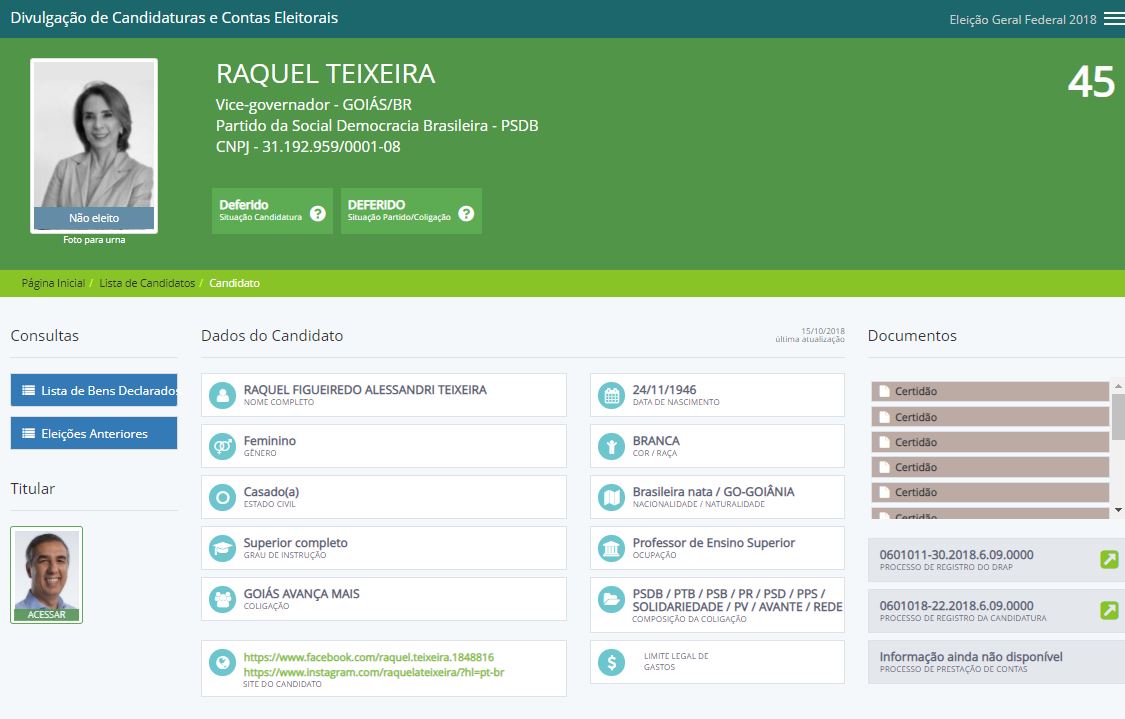Click help icon beside Situação Partido/Coligação

(x=466, y=213)
